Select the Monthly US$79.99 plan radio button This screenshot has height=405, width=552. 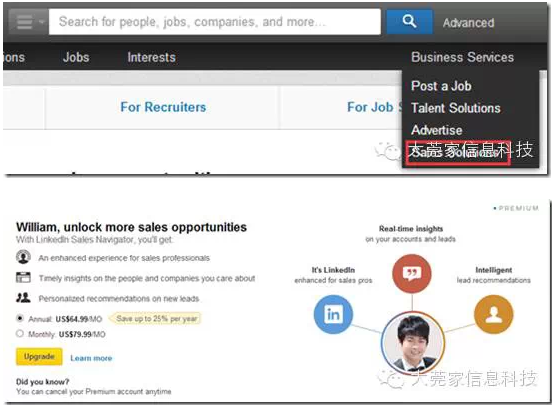20,334
